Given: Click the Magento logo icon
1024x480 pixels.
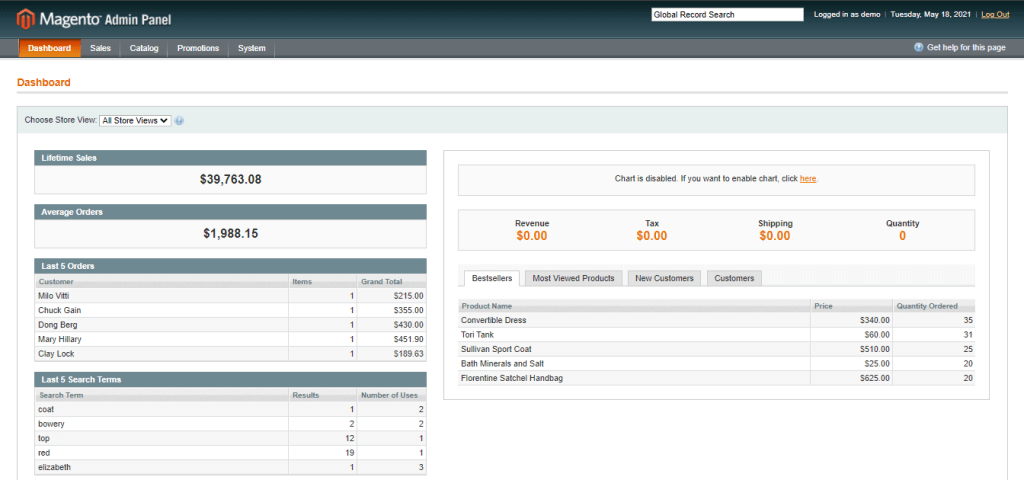Looking at the screenshot, I should pyautogui.click(x=25, y=19).
